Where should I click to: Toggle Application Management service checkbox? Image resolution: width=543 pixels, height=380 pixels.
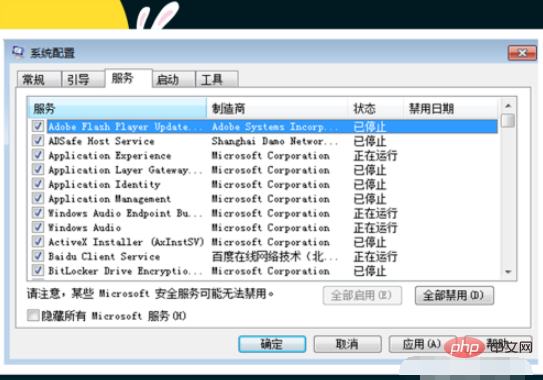click(38, 198)
